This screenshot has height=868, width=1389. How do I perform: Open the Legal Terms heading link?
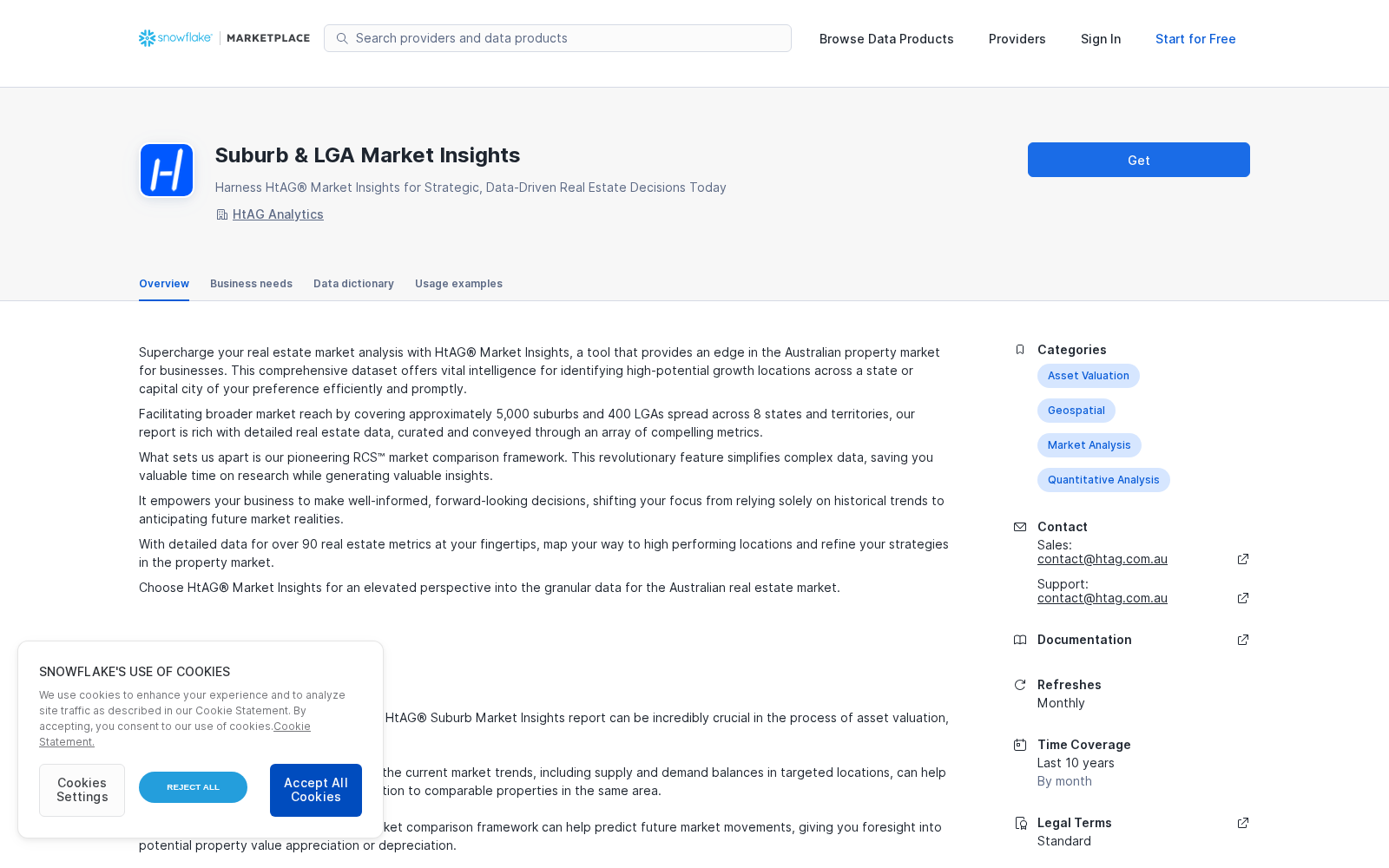(1075, 823)
